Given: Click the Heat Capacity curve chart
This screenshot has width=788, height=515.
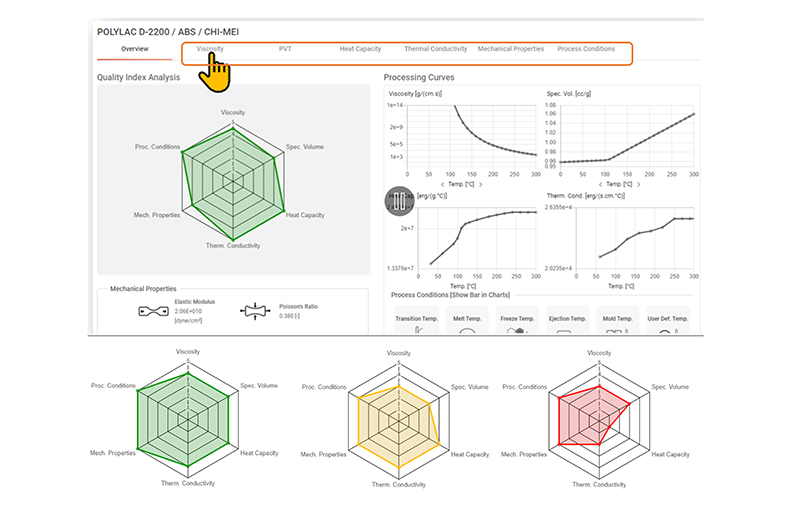Looking at the screenshot, I should 477,238.
